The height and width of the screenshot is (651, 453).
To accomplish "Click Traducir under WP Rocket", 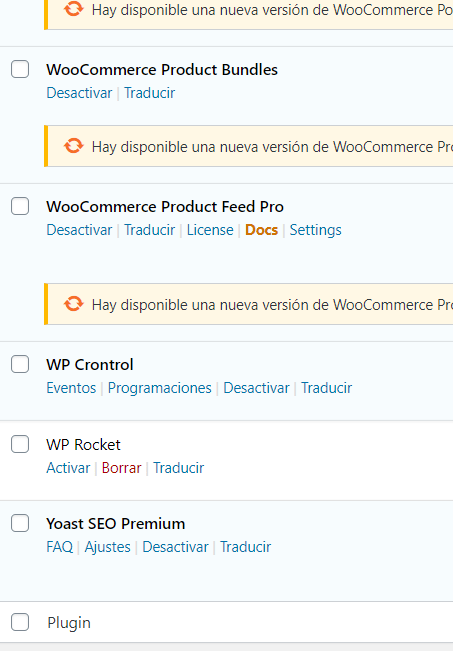I will click(x=179, y=468).
